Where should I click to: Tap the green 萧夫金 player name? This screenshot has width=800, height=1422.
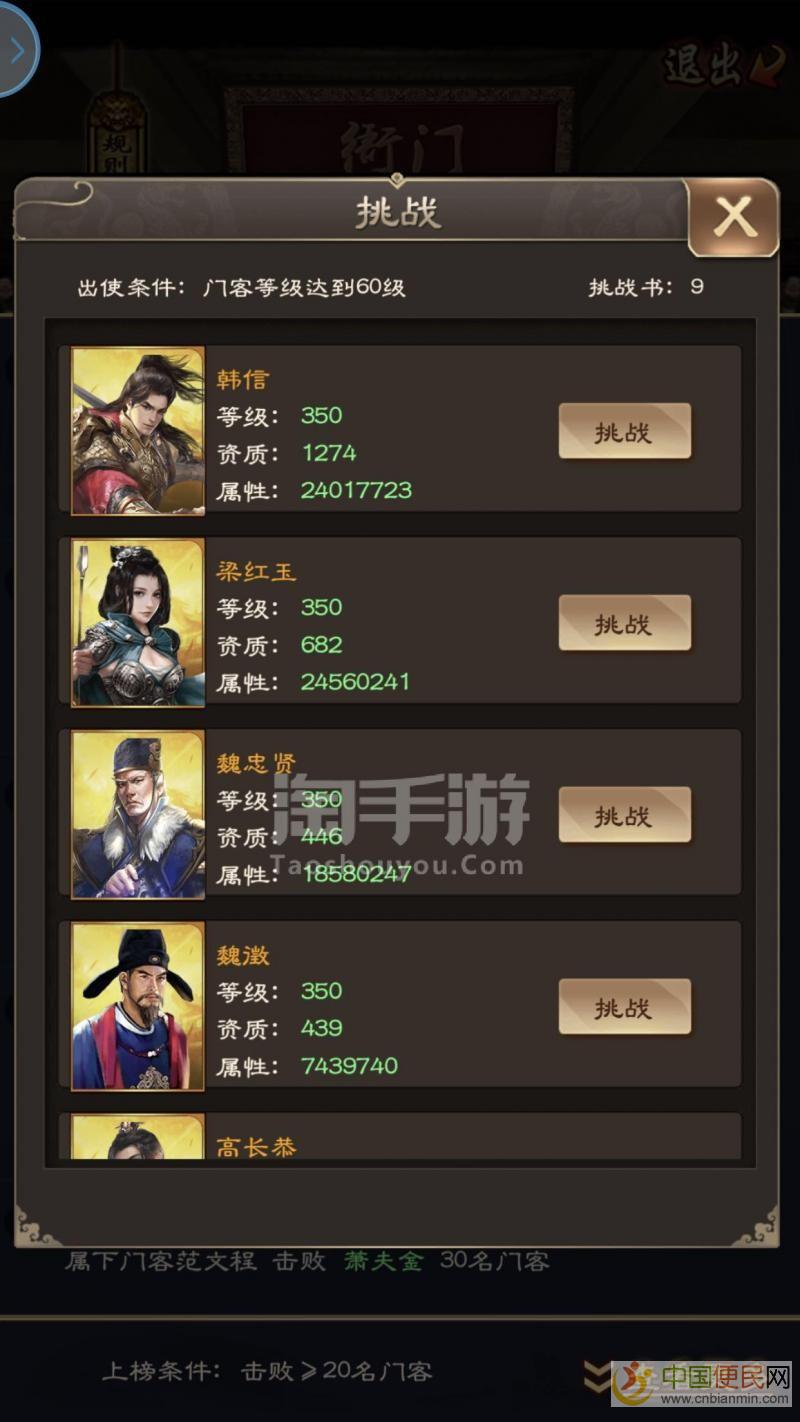click(384, 1261)
